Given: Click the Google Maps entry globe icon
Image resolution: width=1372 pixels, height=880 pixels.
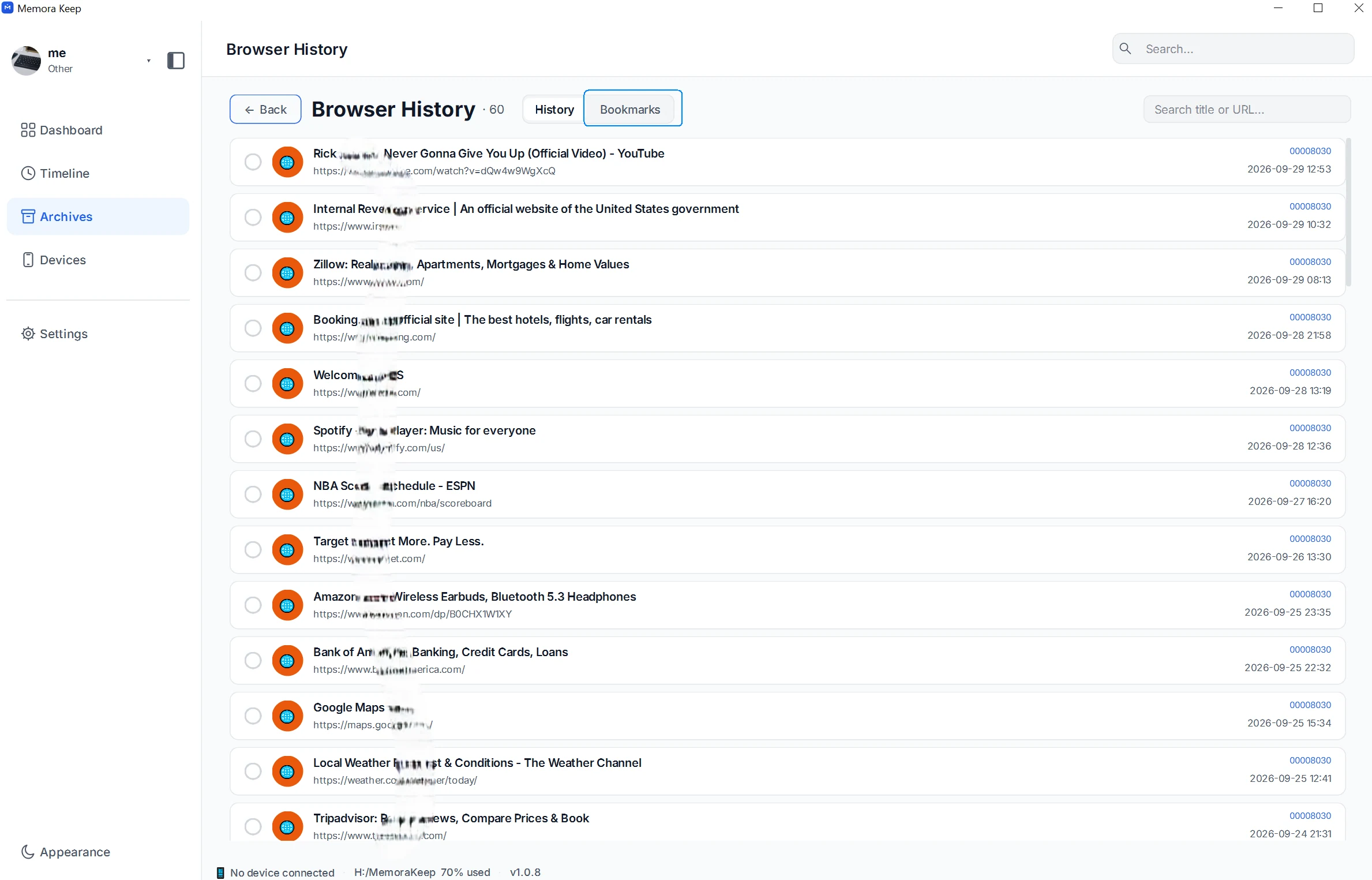Looking at the screenshot, I should click(x=287, y=716).
